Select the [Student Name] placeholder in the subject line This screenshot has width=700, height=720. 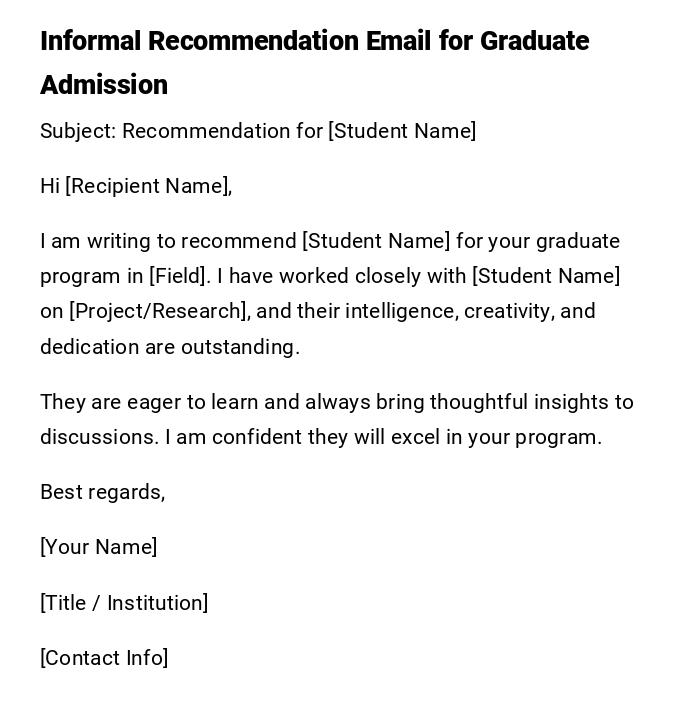point(402,131)
